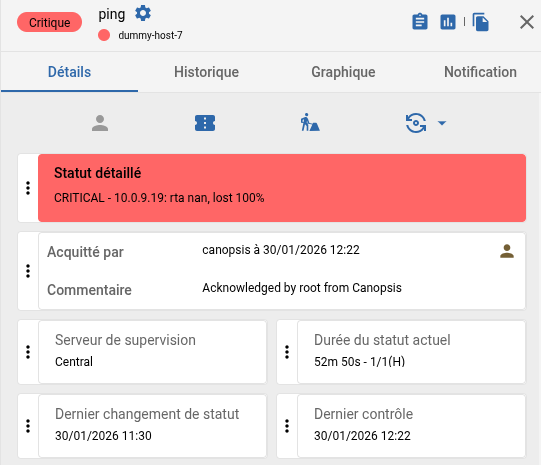The width and height of the screenshot is (541, 465).
Task: Click the copy documents icon
Action: tap(481, 22)
